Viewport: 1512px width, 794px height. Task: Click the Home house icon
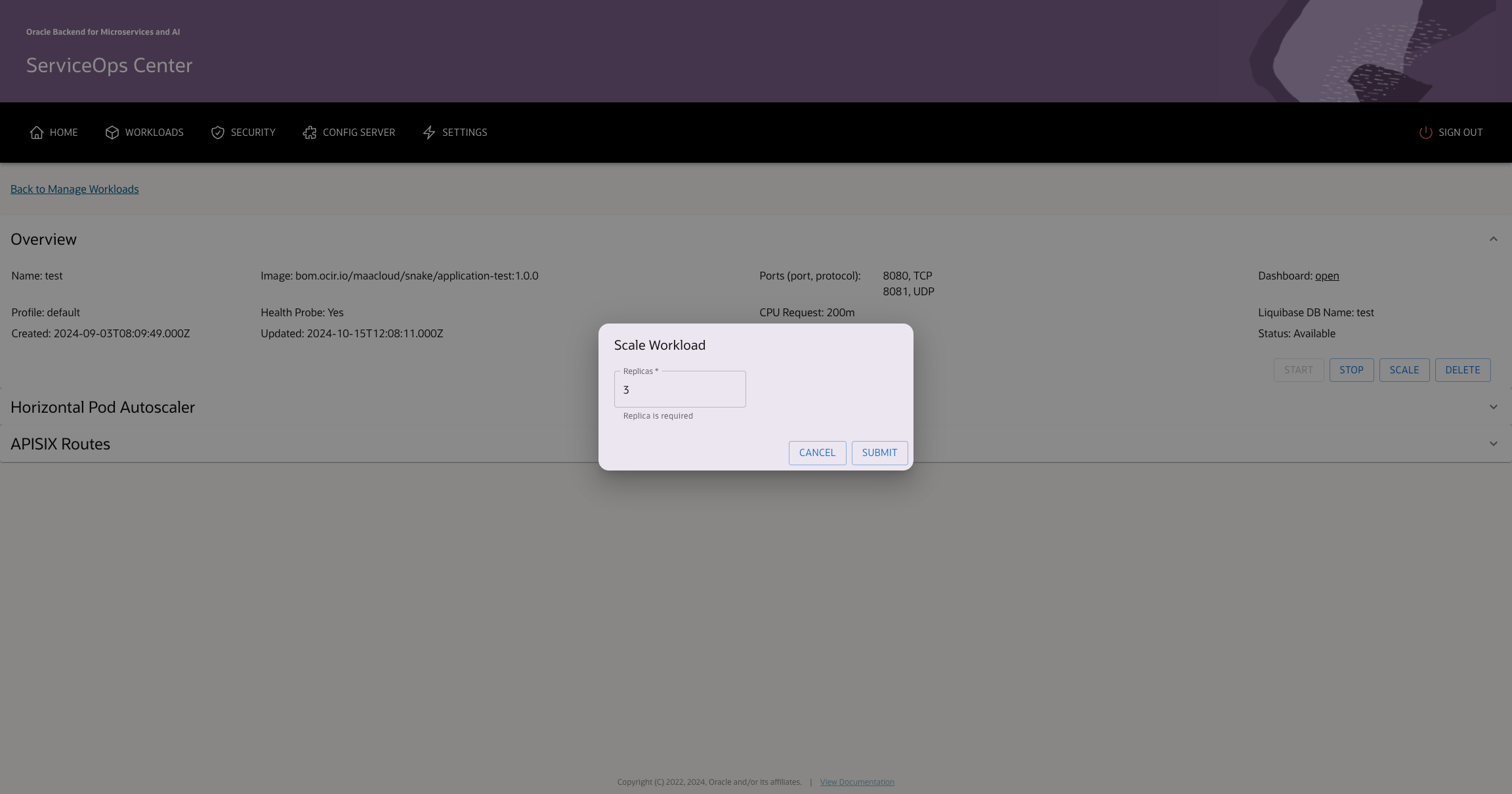click(37, 133)
